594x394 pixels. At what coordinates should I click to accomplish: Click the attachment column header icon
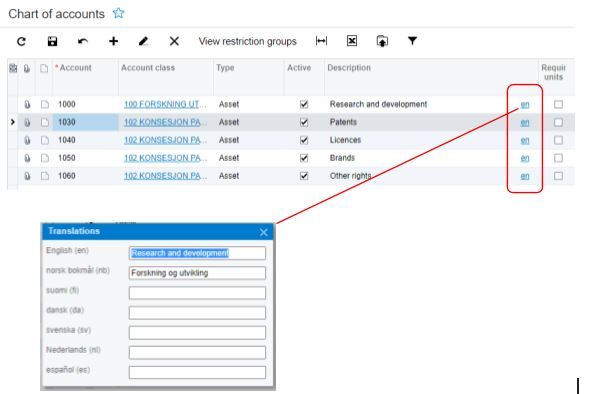pos(27,69)
